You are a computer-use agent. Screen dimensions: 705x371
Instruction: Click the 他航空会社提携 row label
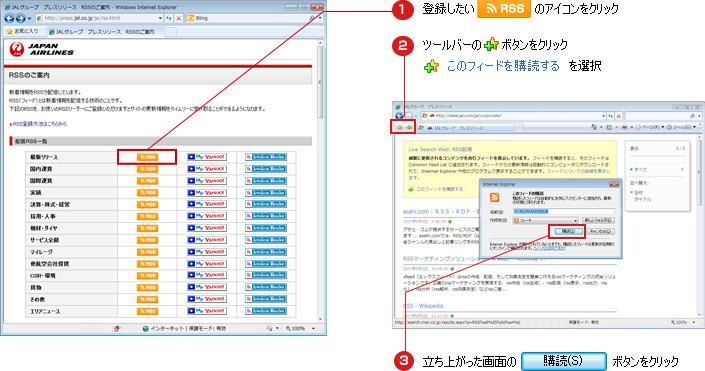tap(49, 264)
